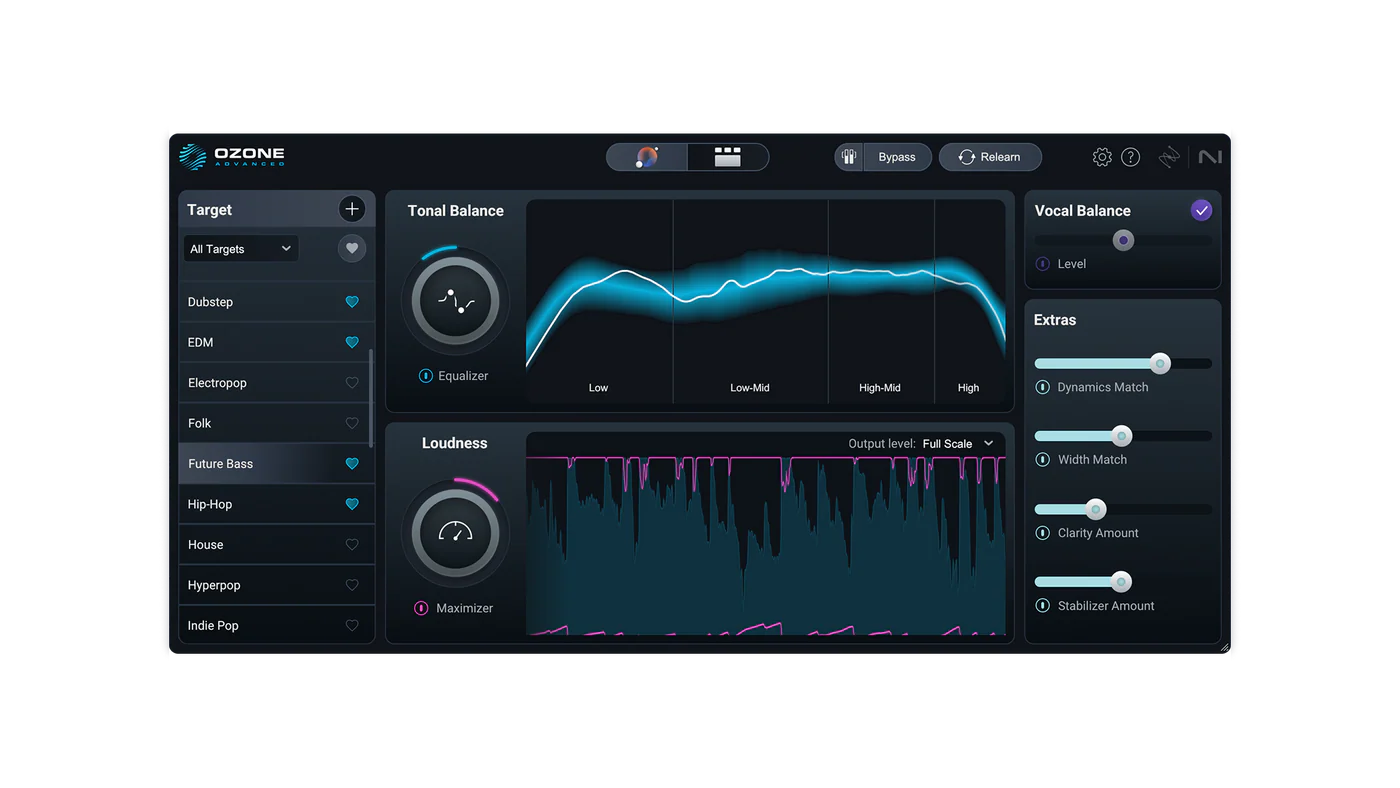Toggle the Hip-Hop favorite heart
1400x788 pixels.
pos(352,504)
